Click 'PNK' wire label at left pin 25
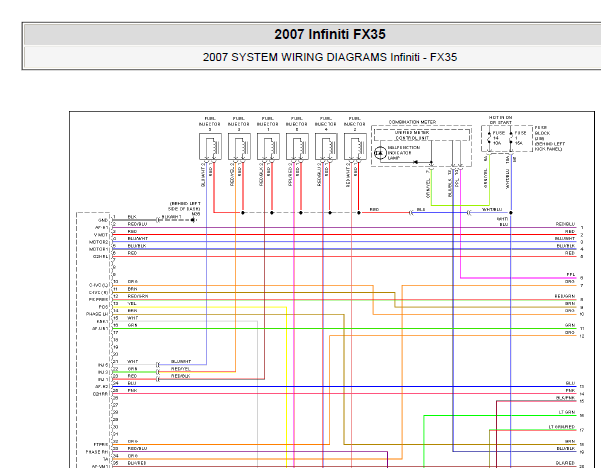This screenshot has height=468, width=601. (x=132, y=391)
